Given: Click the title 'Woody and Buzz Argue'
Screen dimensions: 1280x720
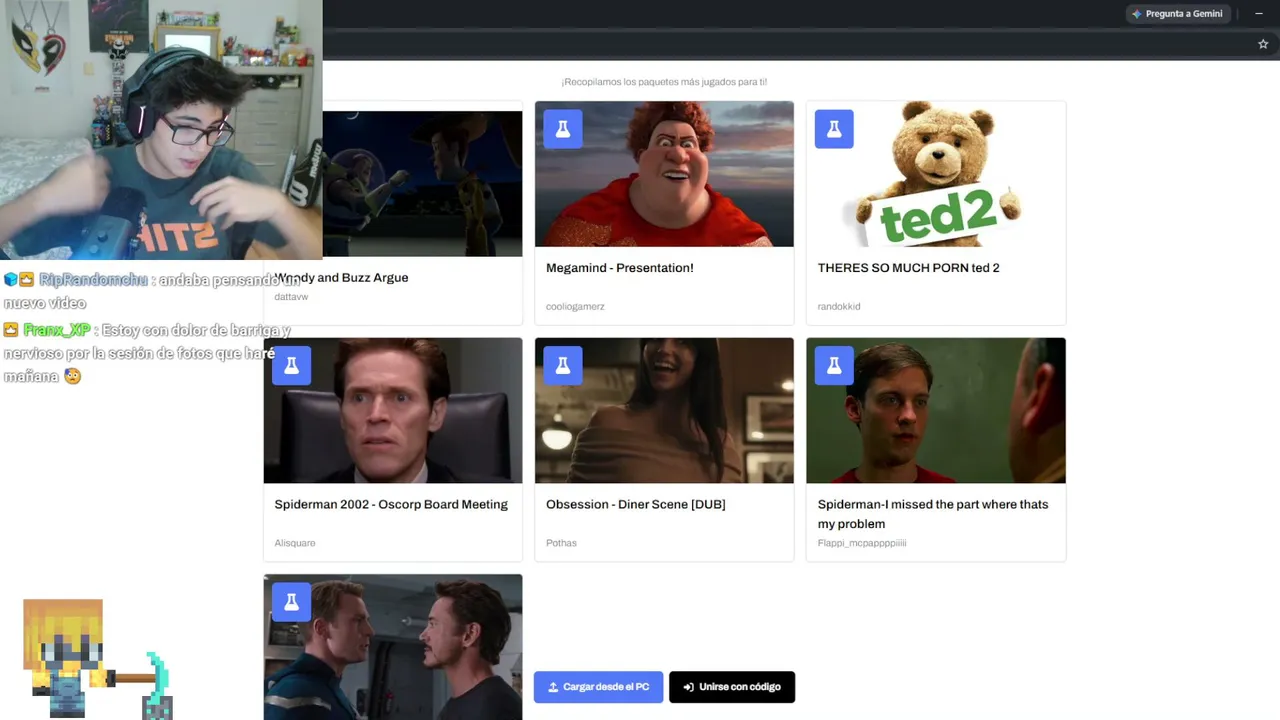Looking at the screenshot, I should [342, 278].
